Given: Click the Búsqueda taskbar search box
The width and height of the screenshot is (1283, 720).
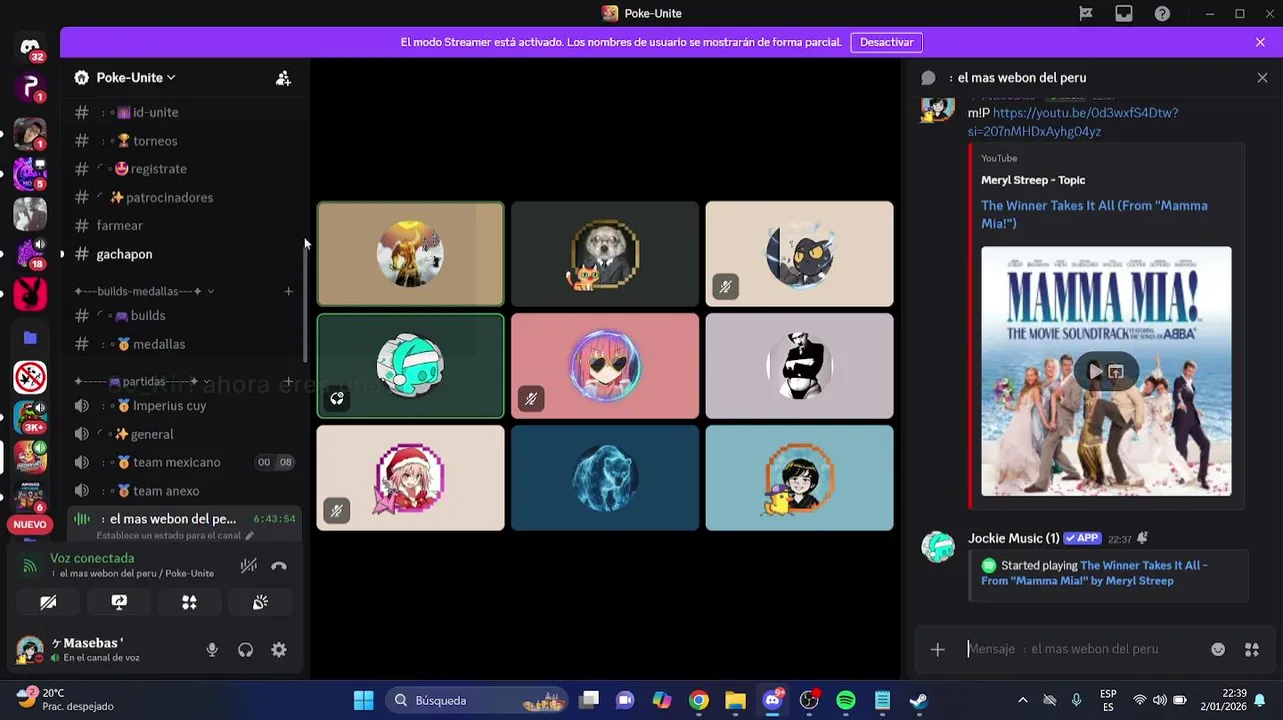Looking at the screenshot, I should click(x=476, y=700).
